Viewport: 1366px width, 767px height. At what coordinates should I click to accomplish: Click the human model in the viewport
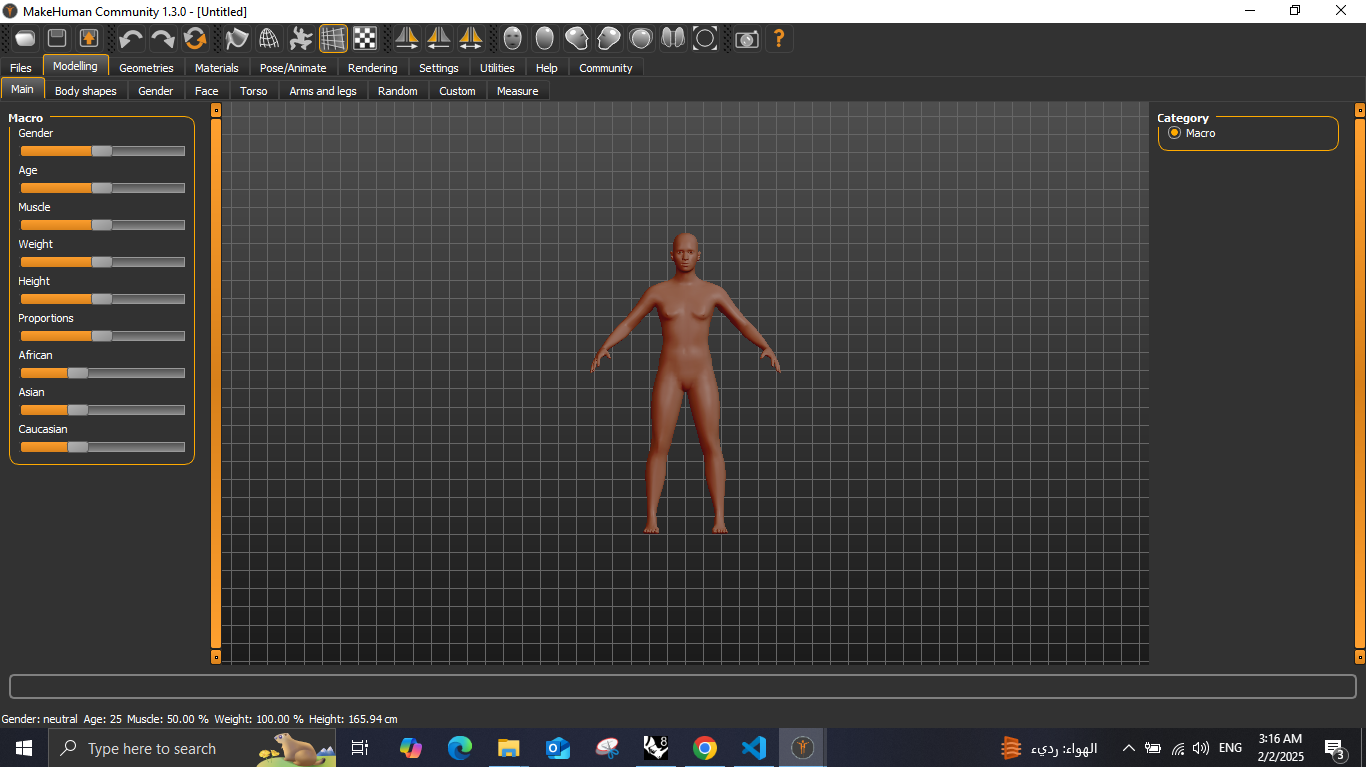pyautogui.click(x=686, y=383)
